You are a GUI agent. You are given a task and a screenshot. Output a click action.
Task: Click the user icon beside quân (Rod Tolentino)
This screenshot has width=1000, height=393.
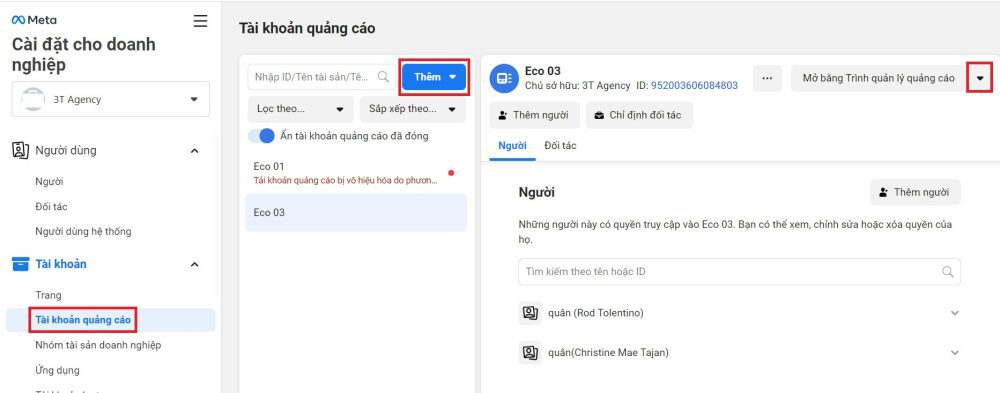[530, 313]
